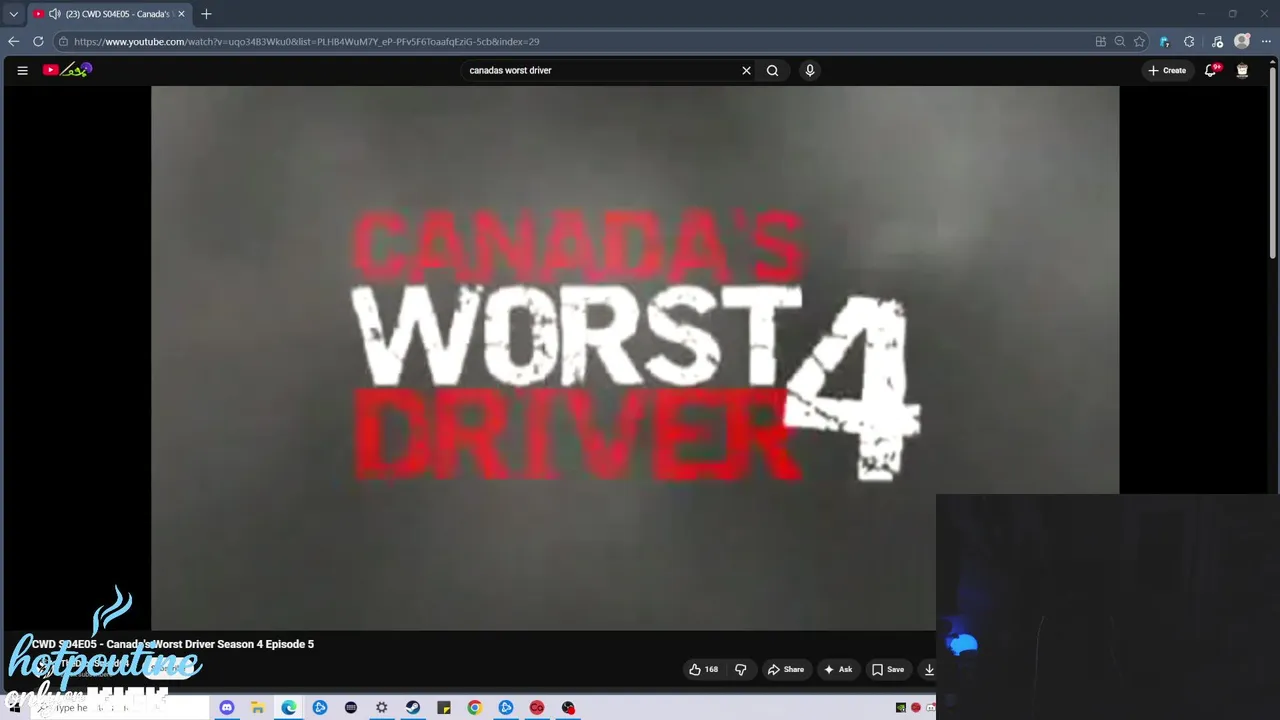1280x720 pixels.
Task: Open the browser profile avatar
Action: click(x=1242, y=41)
